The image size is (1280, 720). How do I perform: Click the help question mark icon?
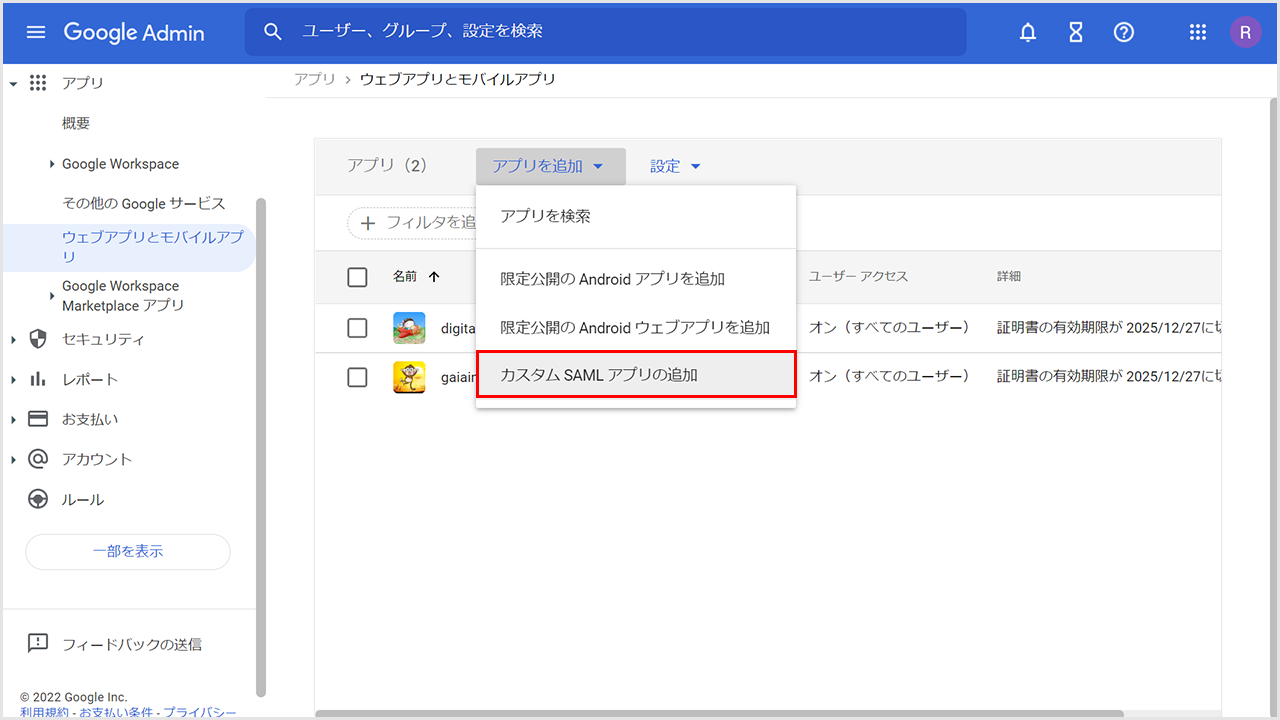pyautogui.click(x=1124, y=32)
